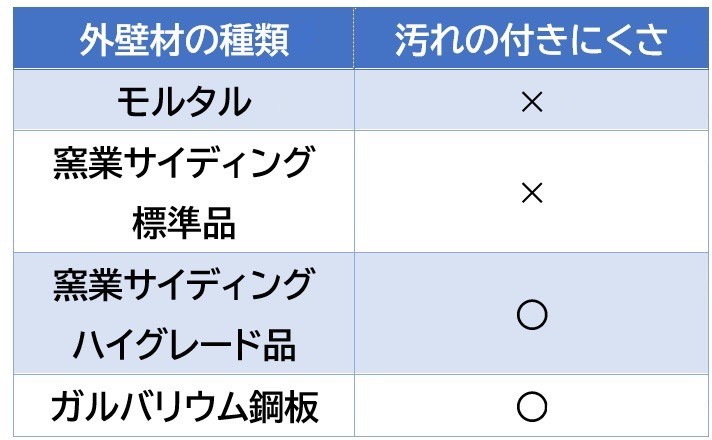
Task: Click the word 汚れ in the header
Action: [429, 40]
